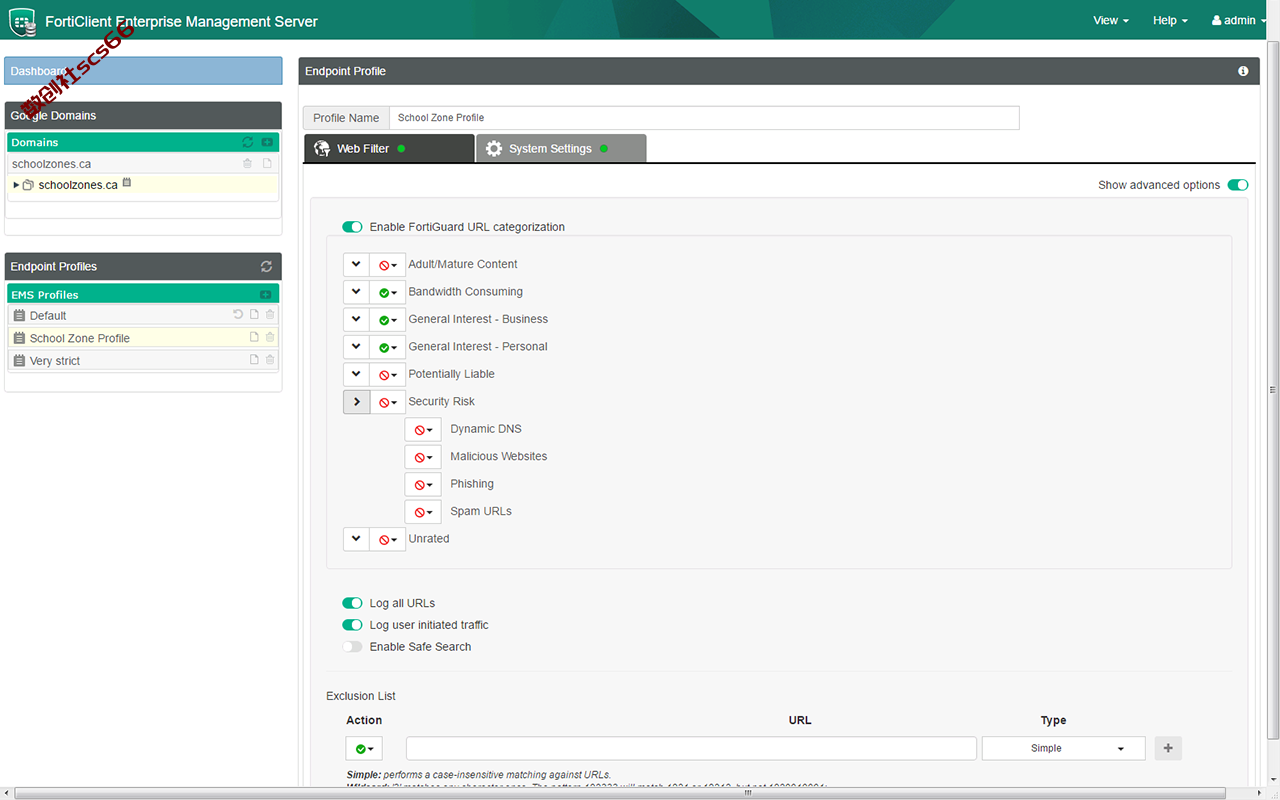1280x800 pixels.
Task: Open the Help menu
Action: click(1170, 20)
